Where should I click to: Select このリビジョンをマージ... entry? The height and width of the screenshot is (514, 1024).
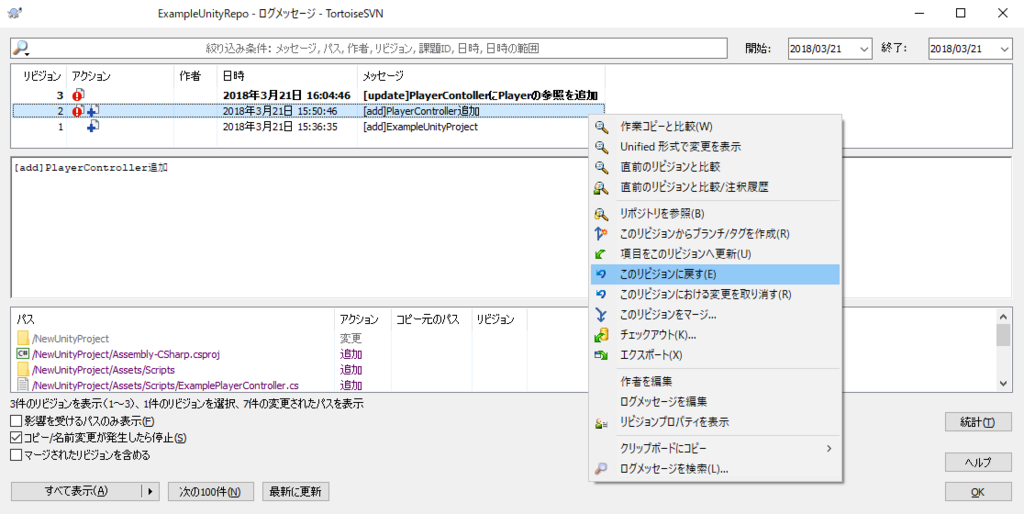click(715, 315)
